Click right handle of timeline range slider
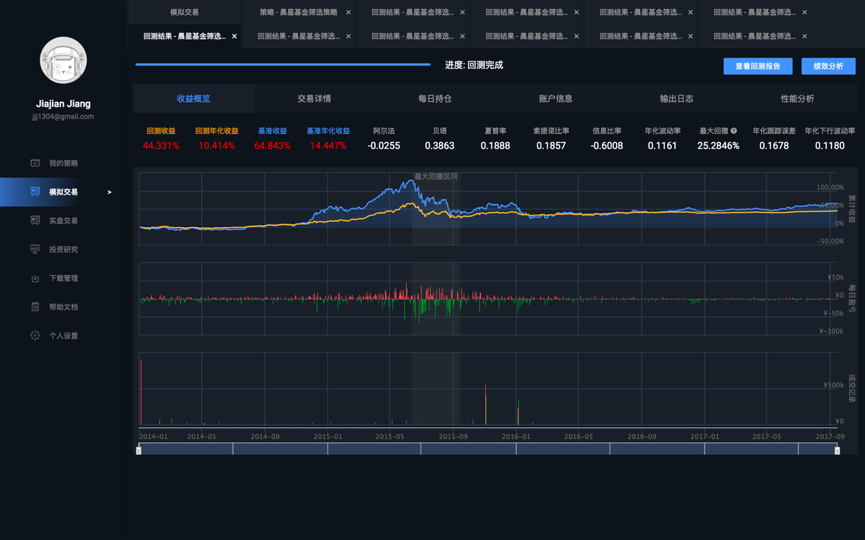The height and width of the screenshot is (540, 865). 837,451
